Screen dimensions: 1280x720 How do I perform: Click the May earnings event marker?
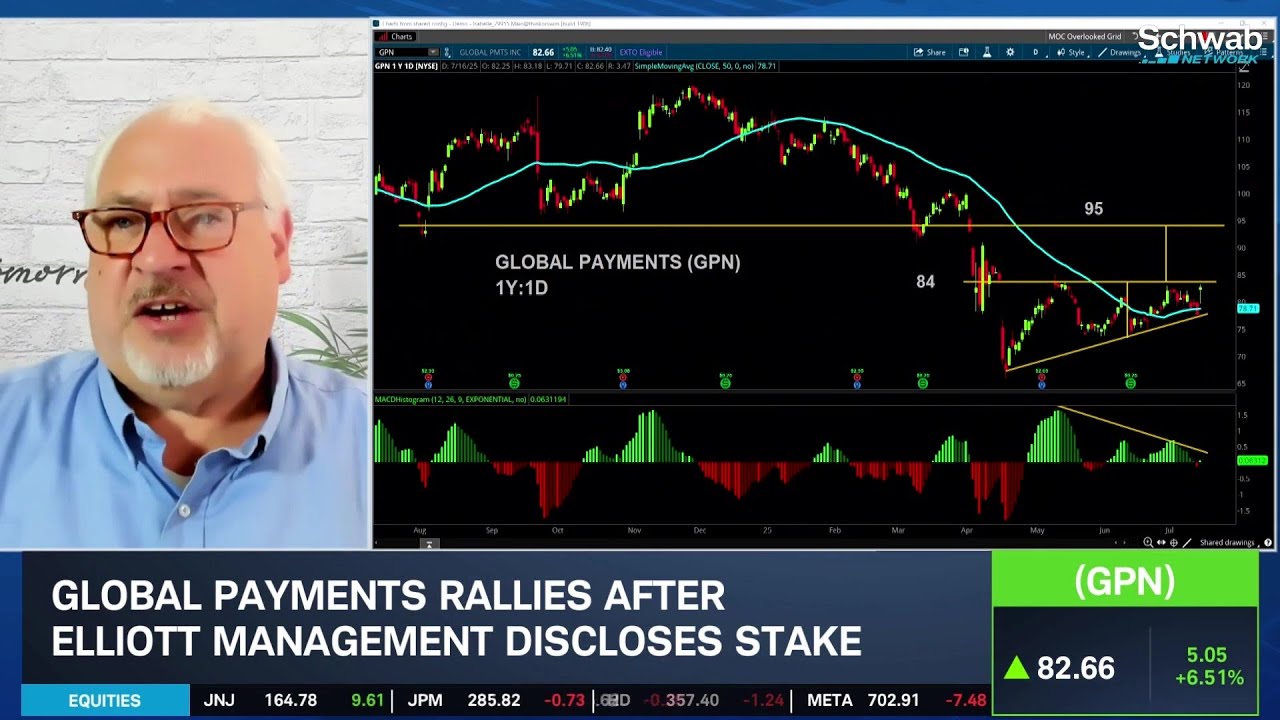coord(1042,381)
